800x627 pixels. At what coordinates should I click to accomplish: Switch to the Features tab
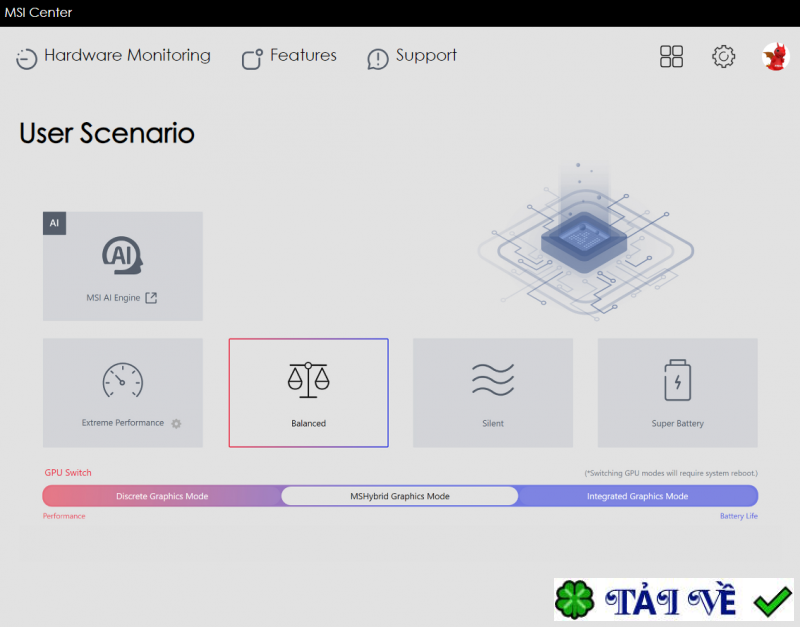[289, 56]
